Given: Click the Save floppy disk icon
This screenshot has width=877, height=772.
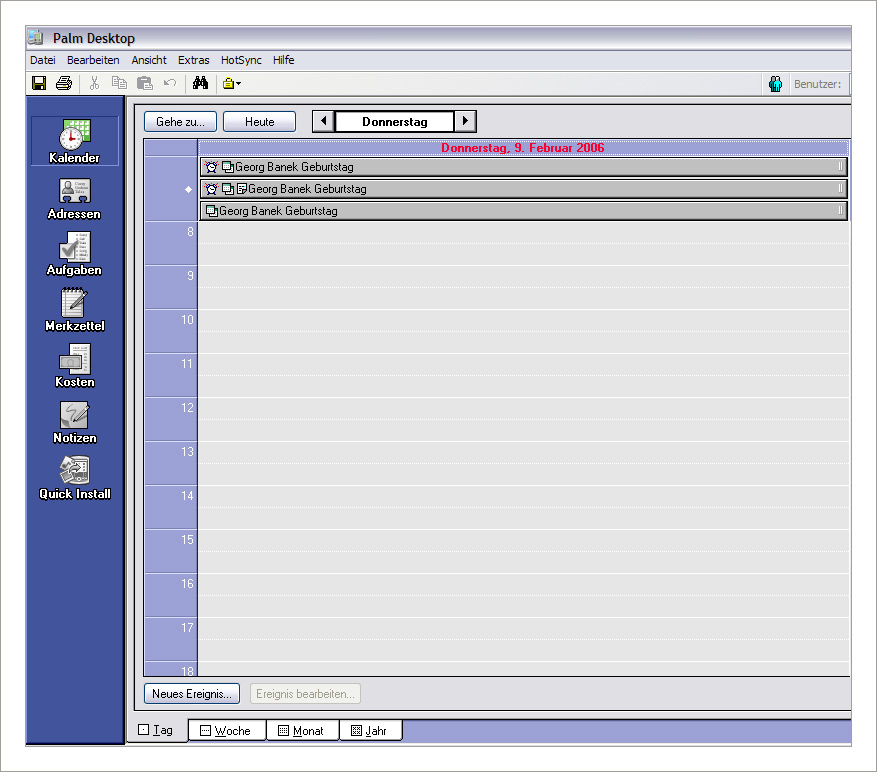Looking at the screenshot, I should pos(39,83).
